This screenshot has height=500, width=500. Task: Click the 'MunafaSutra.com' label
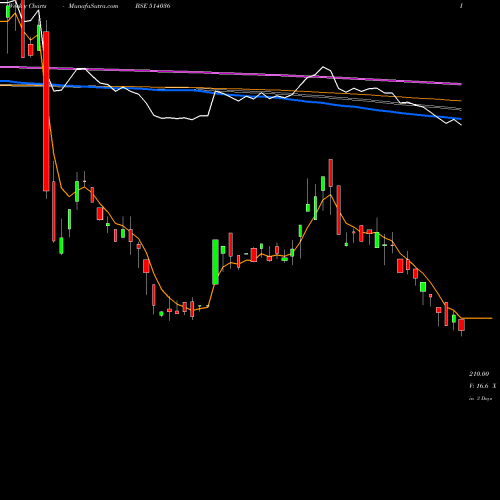pyautogui.click(x=93, y=6)
